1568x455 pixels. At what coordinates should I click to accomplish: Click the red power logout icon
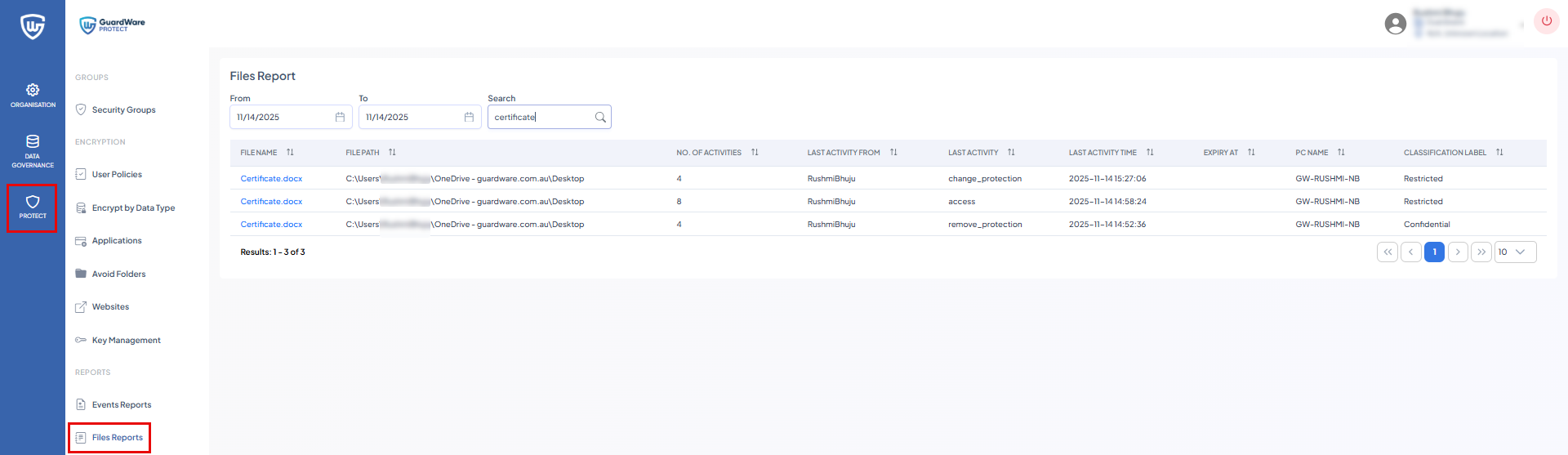[x=1546, y=21]
